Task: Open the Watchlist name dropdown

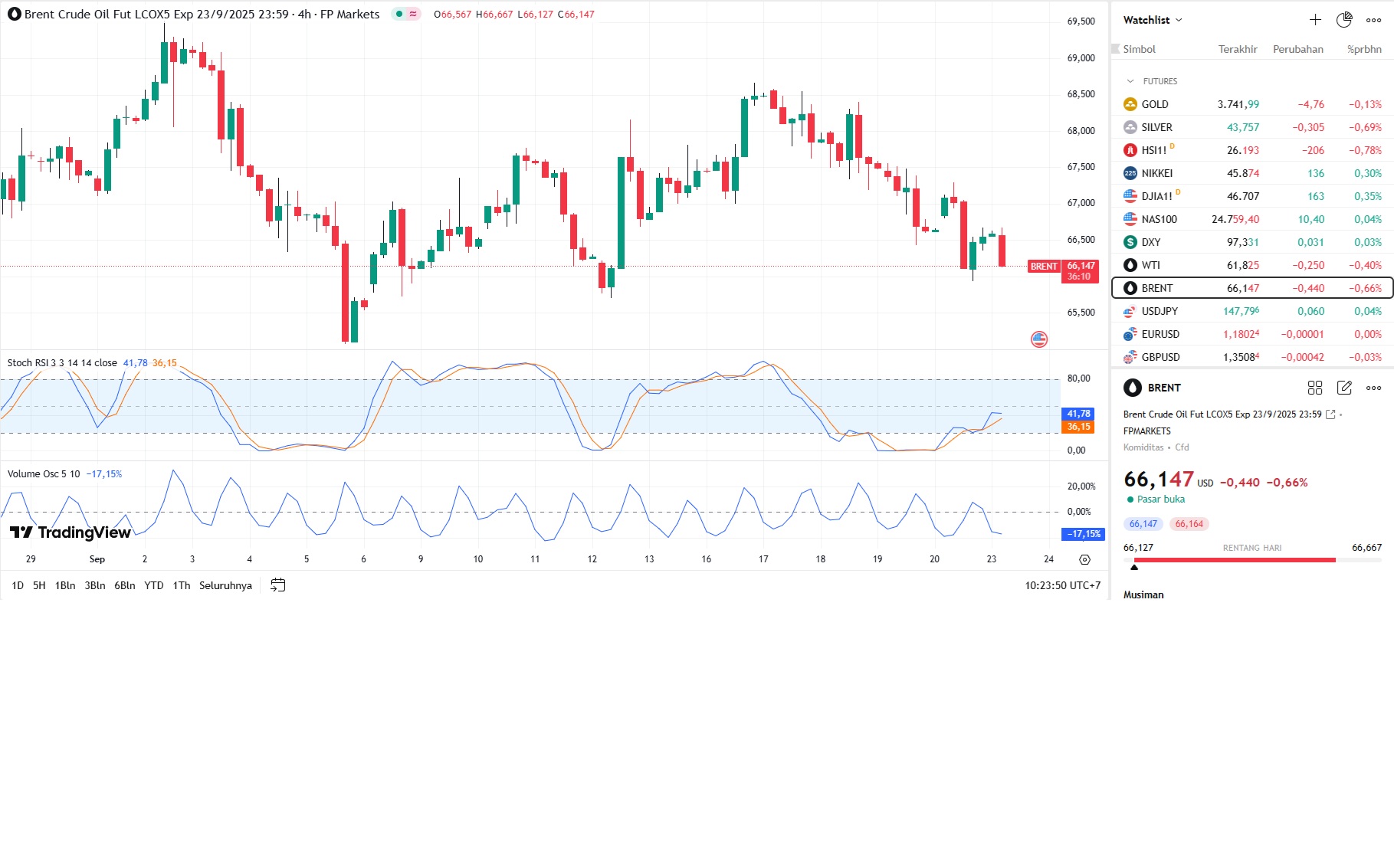Action: 1153,20
